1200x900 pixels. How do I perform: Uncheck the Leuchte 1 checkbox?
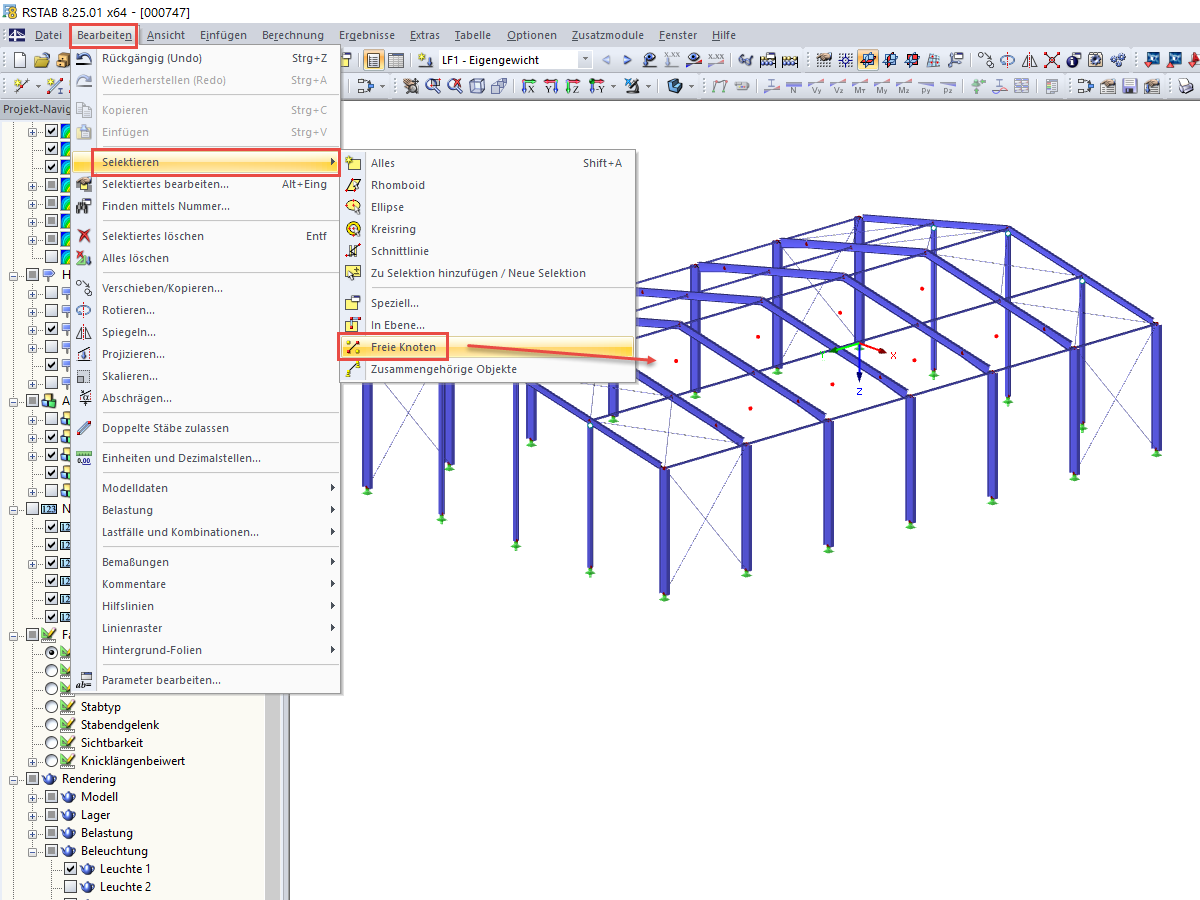point(70,869)
